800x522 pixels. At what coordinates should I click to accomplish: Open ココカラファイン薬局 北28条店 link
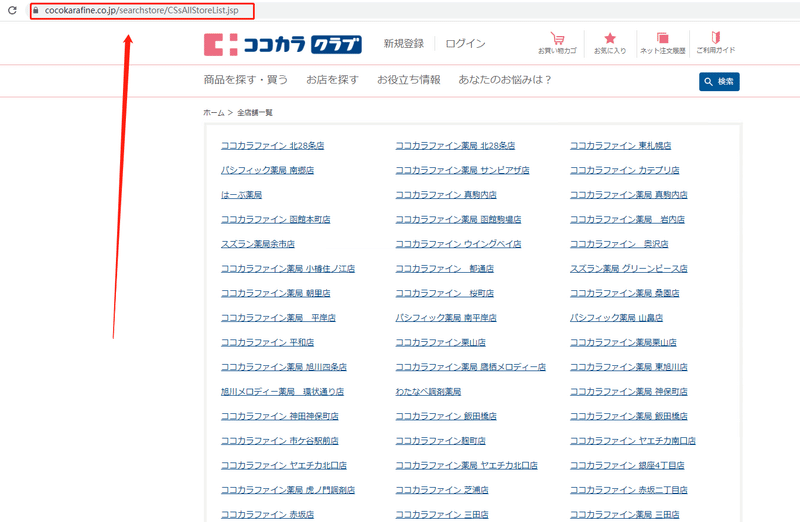[x=455, y=145]
